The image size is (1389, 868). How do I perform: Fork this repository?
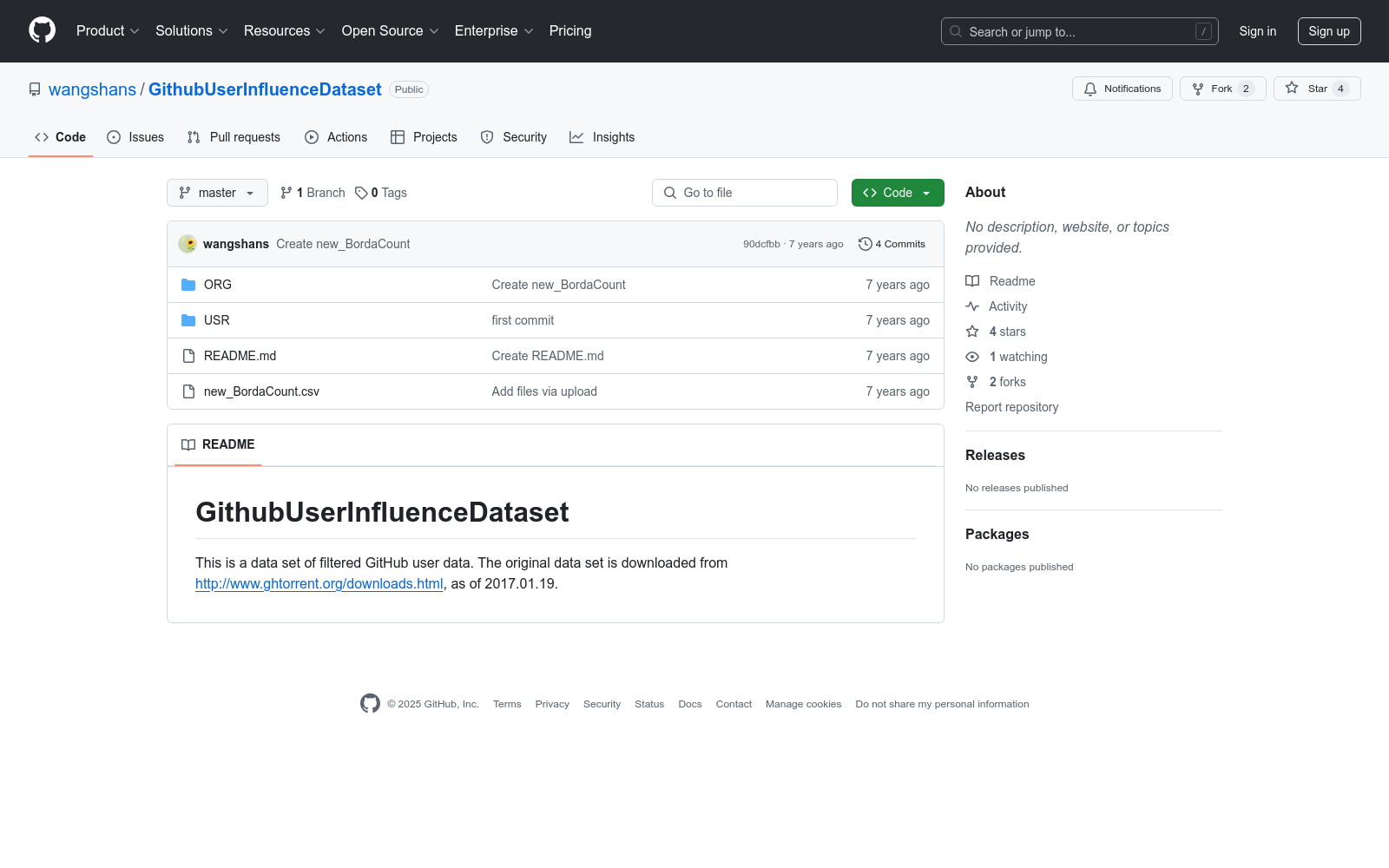click(1222, 89)
